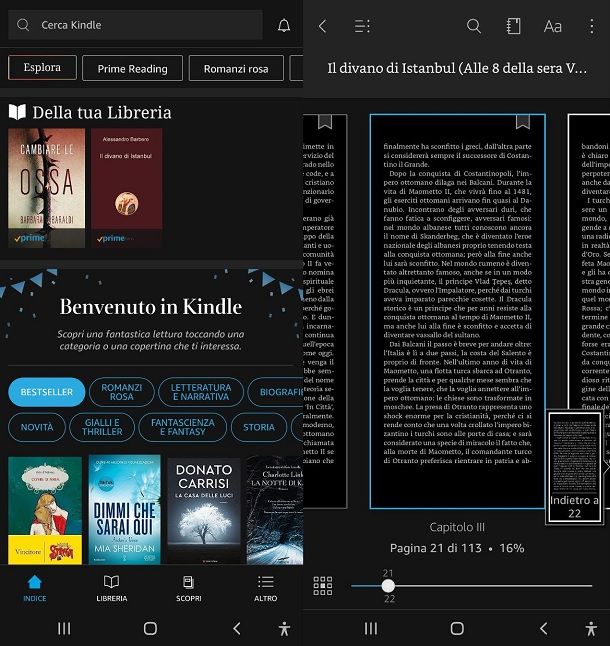Select the LETTERATURA E NARRATIVA chip
610x646 pixels.
[x=201, y=392]
